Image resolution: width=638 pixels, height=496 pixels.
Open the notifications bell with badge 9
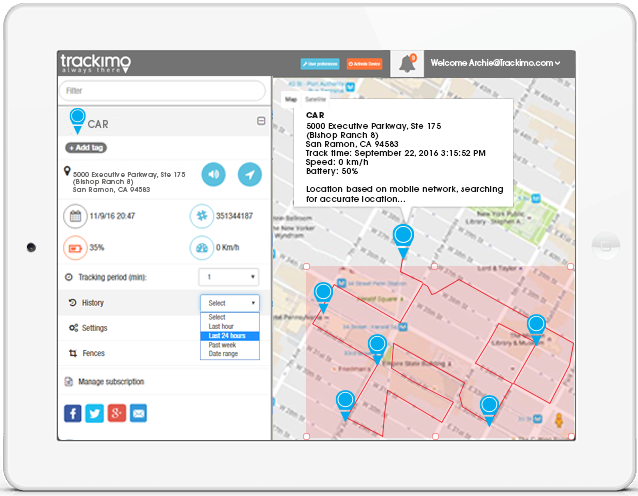point(407,63)
